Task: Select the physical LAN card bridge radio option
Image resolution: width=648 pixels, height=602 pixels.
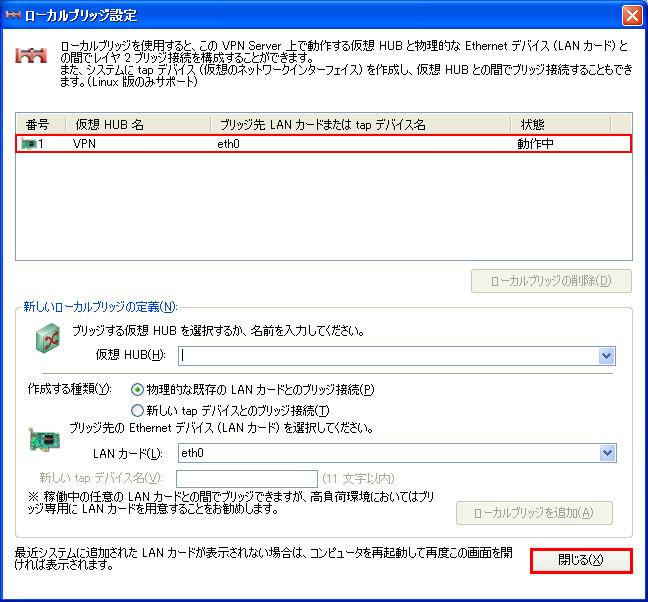Action: (137, 390)
